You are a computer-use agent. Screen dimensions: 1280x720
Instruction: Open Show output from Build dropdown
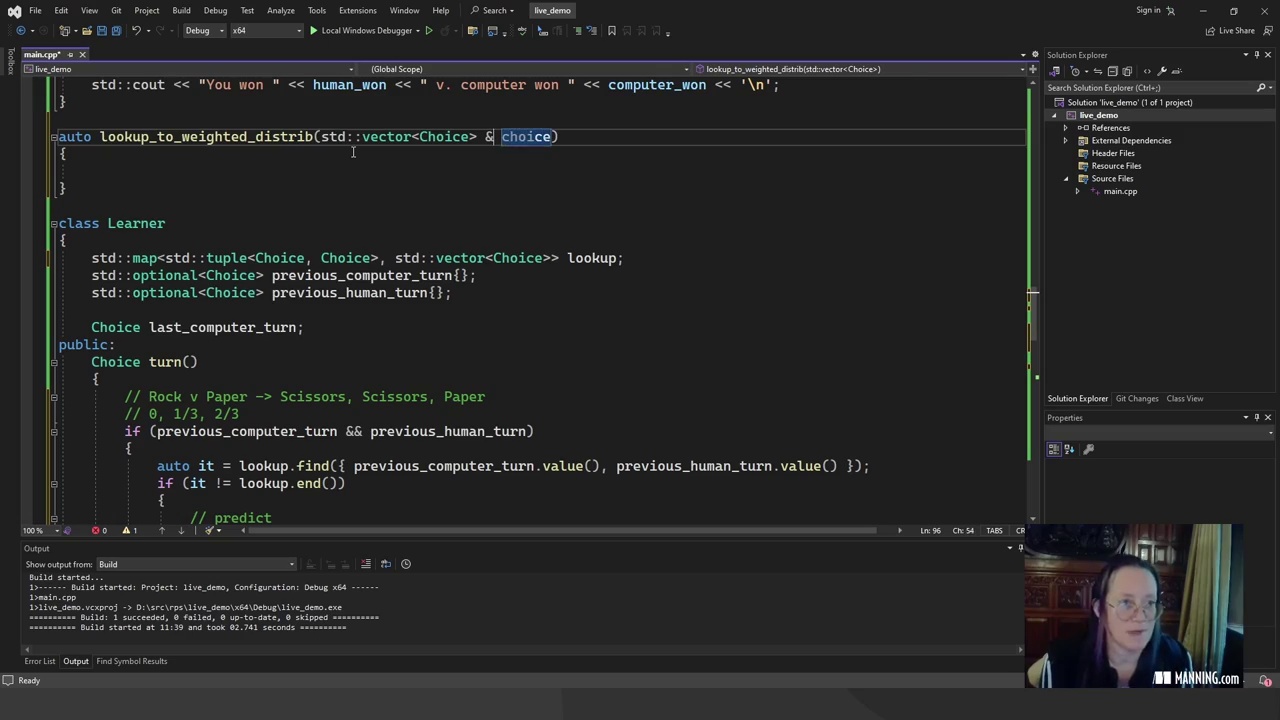pyautogui.click(x=196, y=564)
